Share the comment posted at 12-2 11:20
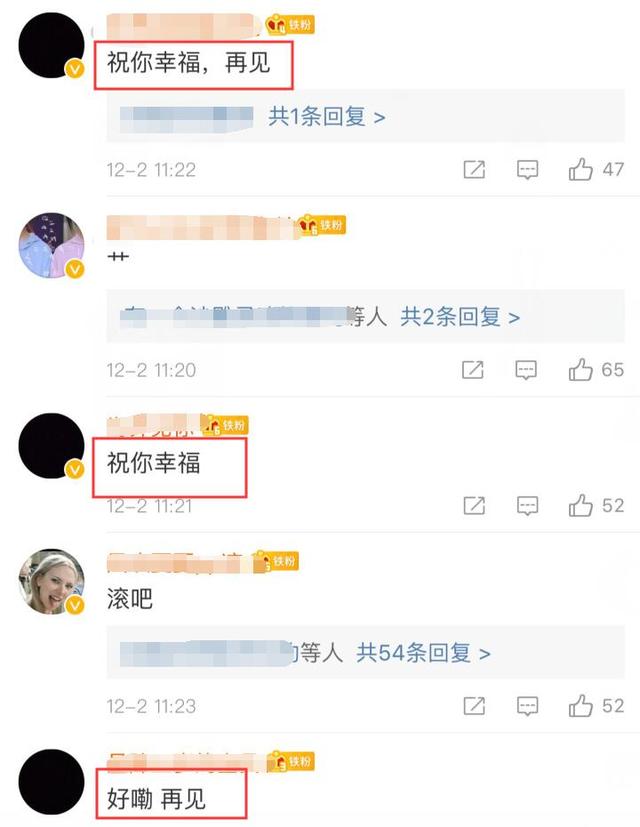This screenshot has height=827, width=640. tap(473, 370)
